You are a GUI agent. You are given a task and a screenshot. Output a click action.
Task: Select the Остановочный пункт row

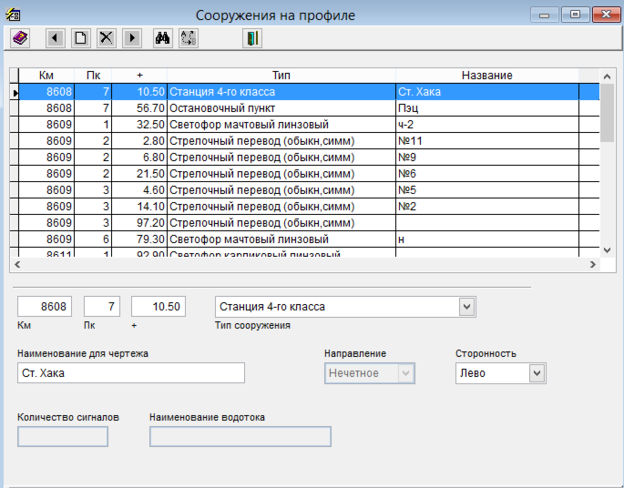pyautogui.click(x=280, y=108)
